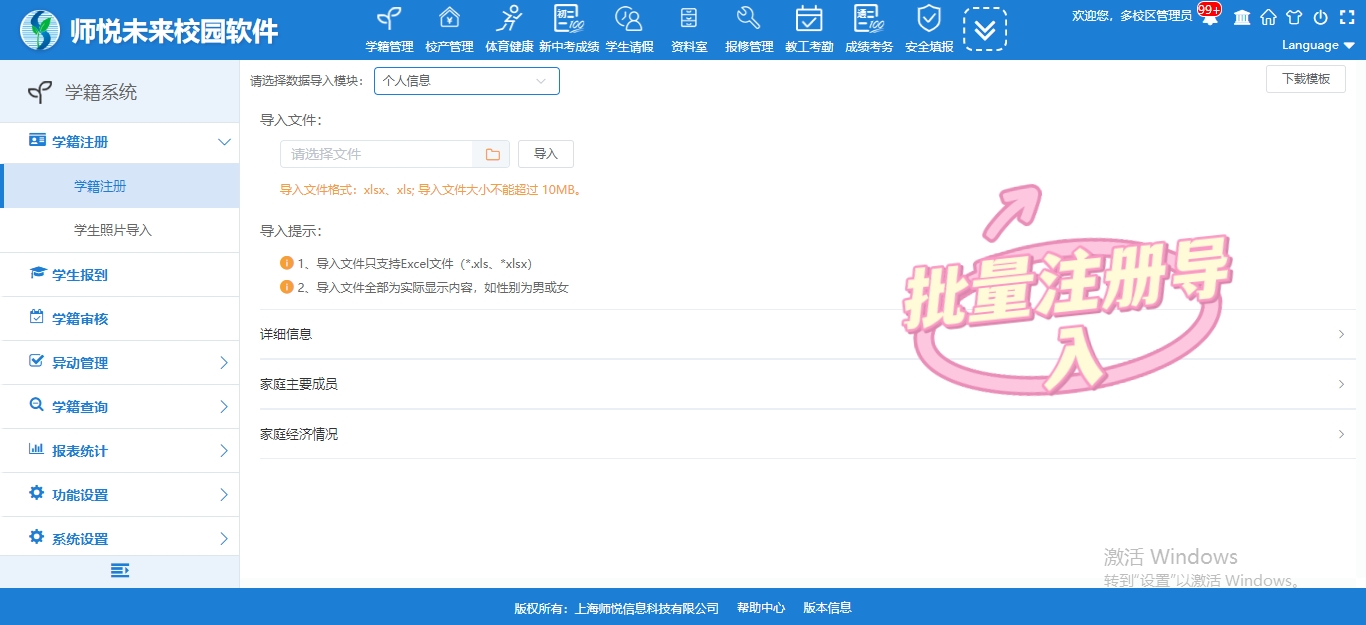Image resolution: width=1366 pixels, height=625 pixels.
Task: Open 学籍审核 in the sidebar
Action: pos(80,319)
